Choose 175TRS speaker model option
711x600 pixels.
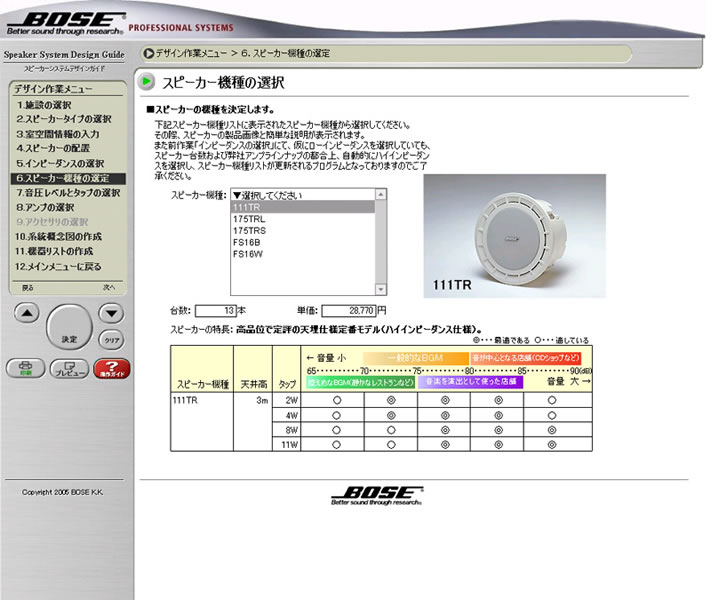coord(248,230)
